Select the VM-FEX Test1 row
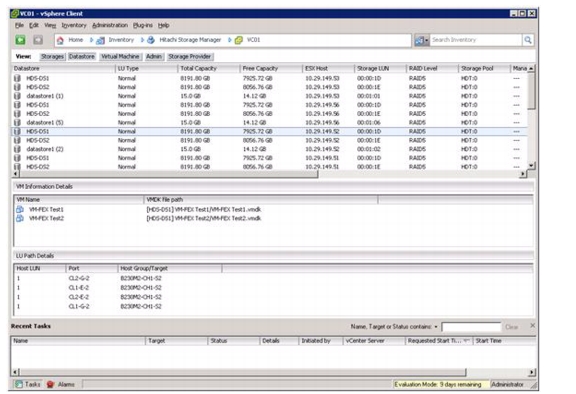Viewport: 576px width, 394px height. [x=273, y=209]
